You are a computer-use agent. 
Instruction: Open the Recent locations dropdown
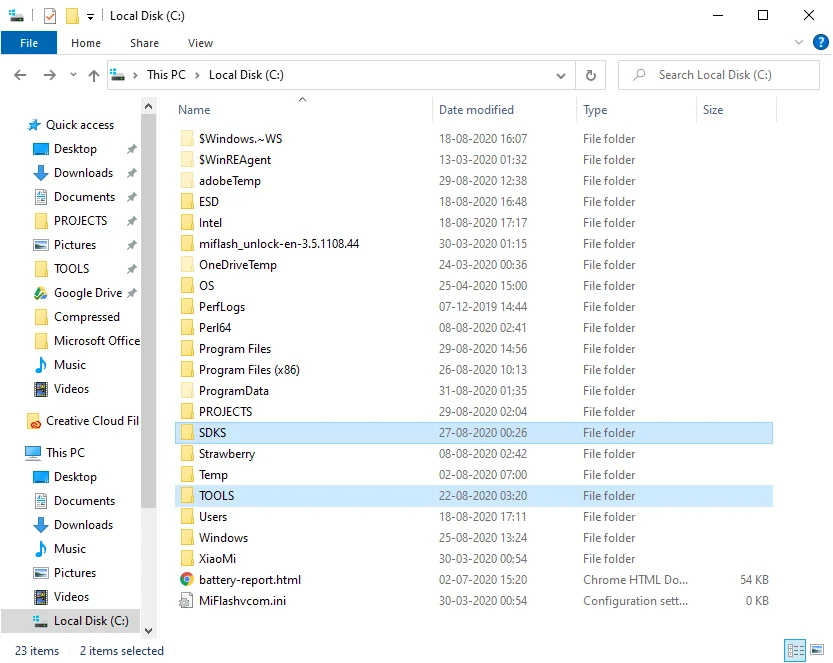coord(73,75)
